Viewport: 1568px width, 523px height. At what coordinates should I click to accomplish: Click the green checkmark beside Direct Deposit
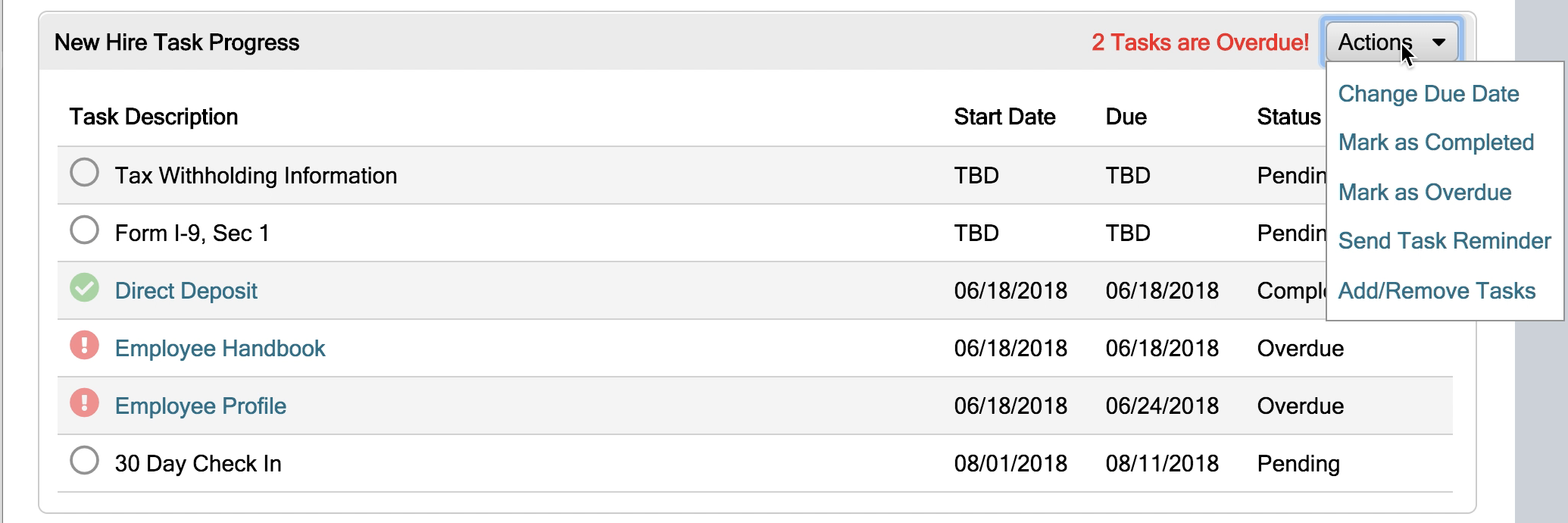[x=84, y=288]
